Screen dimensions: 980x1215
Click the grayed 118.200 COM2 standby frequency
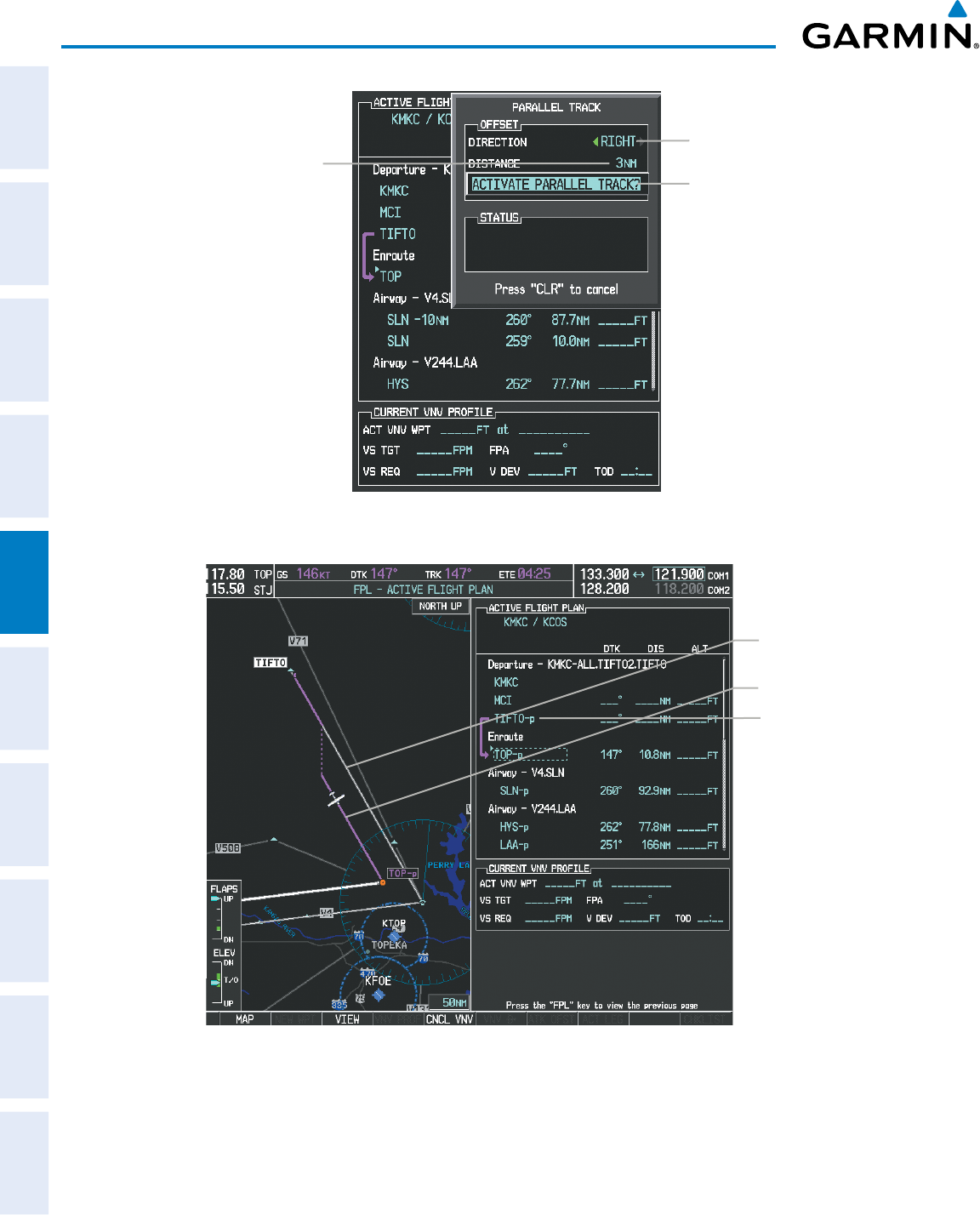click(679, 589)
